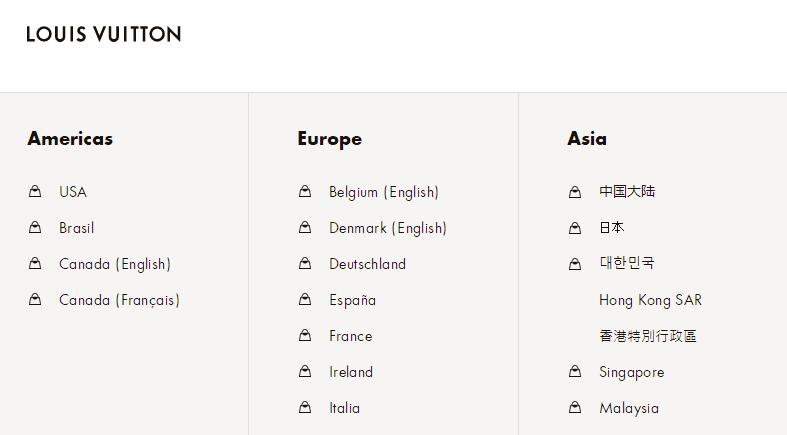Open the 대한민국 site link

tap(627, 264)
